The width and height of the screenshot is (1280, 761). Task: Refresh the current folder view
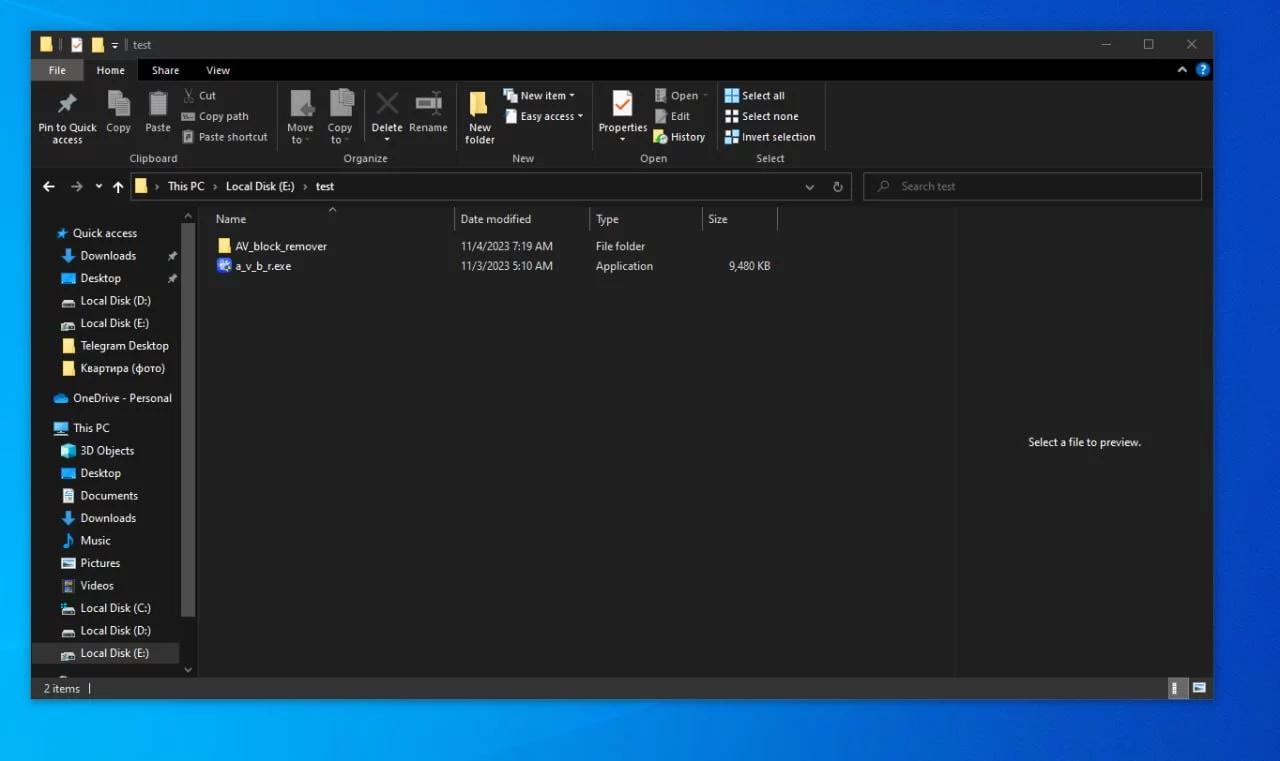tap(838, 187)
